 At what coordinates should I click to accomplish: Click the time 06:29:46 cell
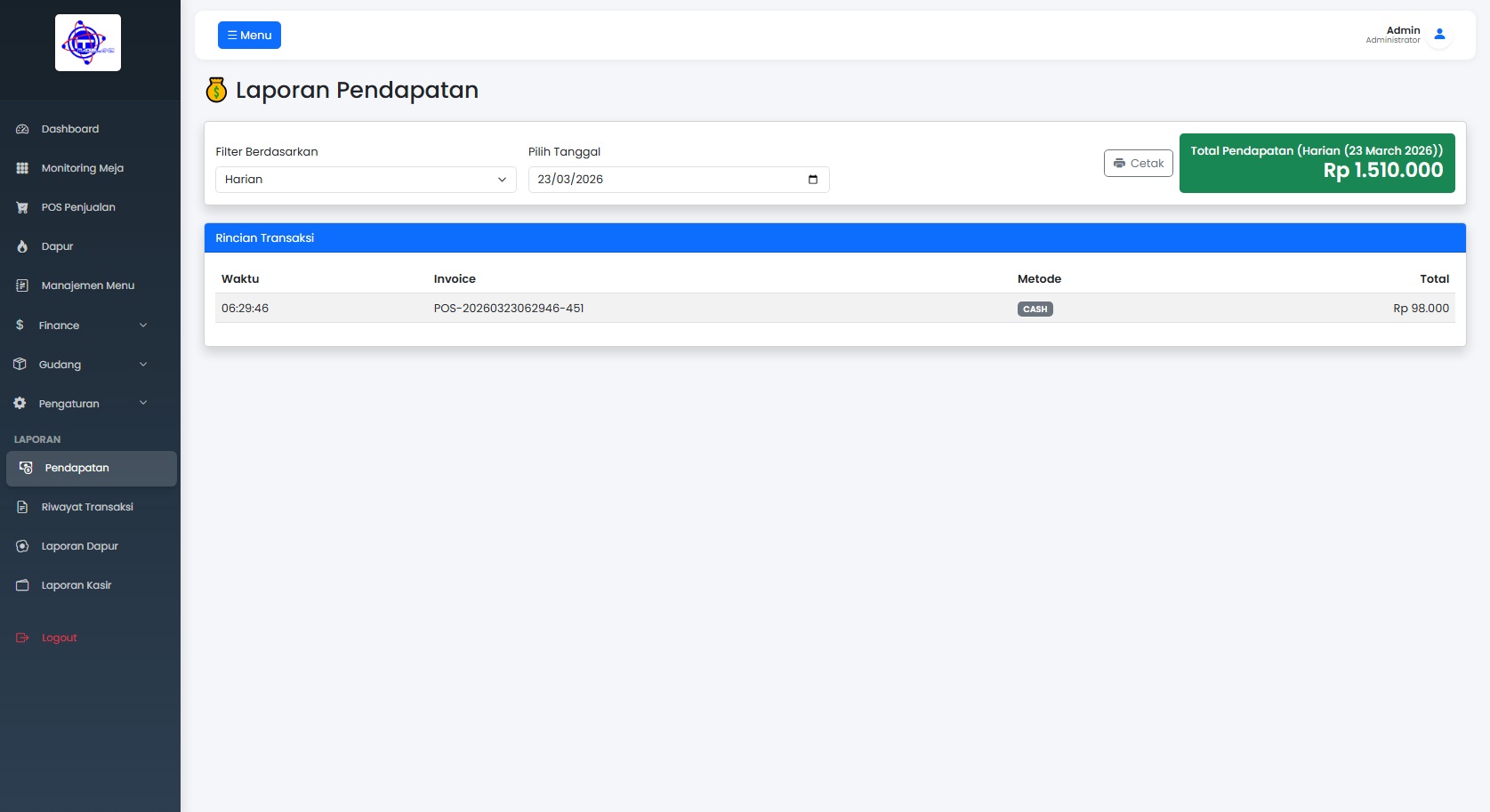(x=245, y=309)
